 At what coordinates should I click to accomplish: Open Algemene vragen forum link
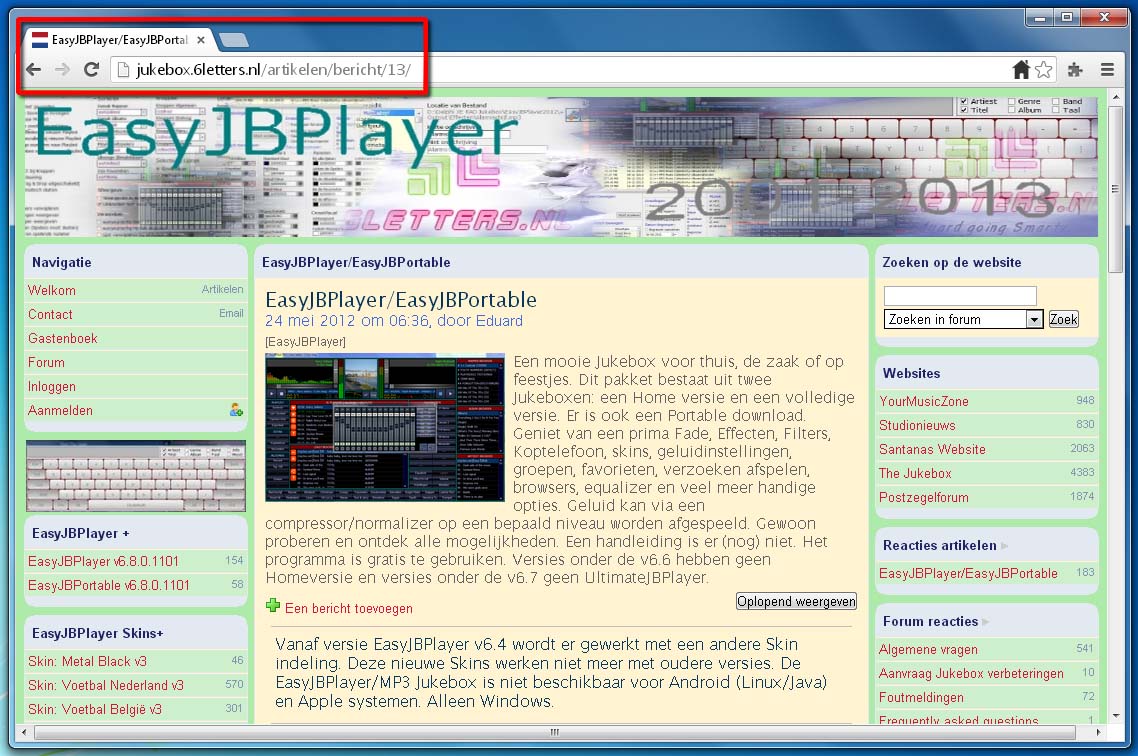coord(928,649)
